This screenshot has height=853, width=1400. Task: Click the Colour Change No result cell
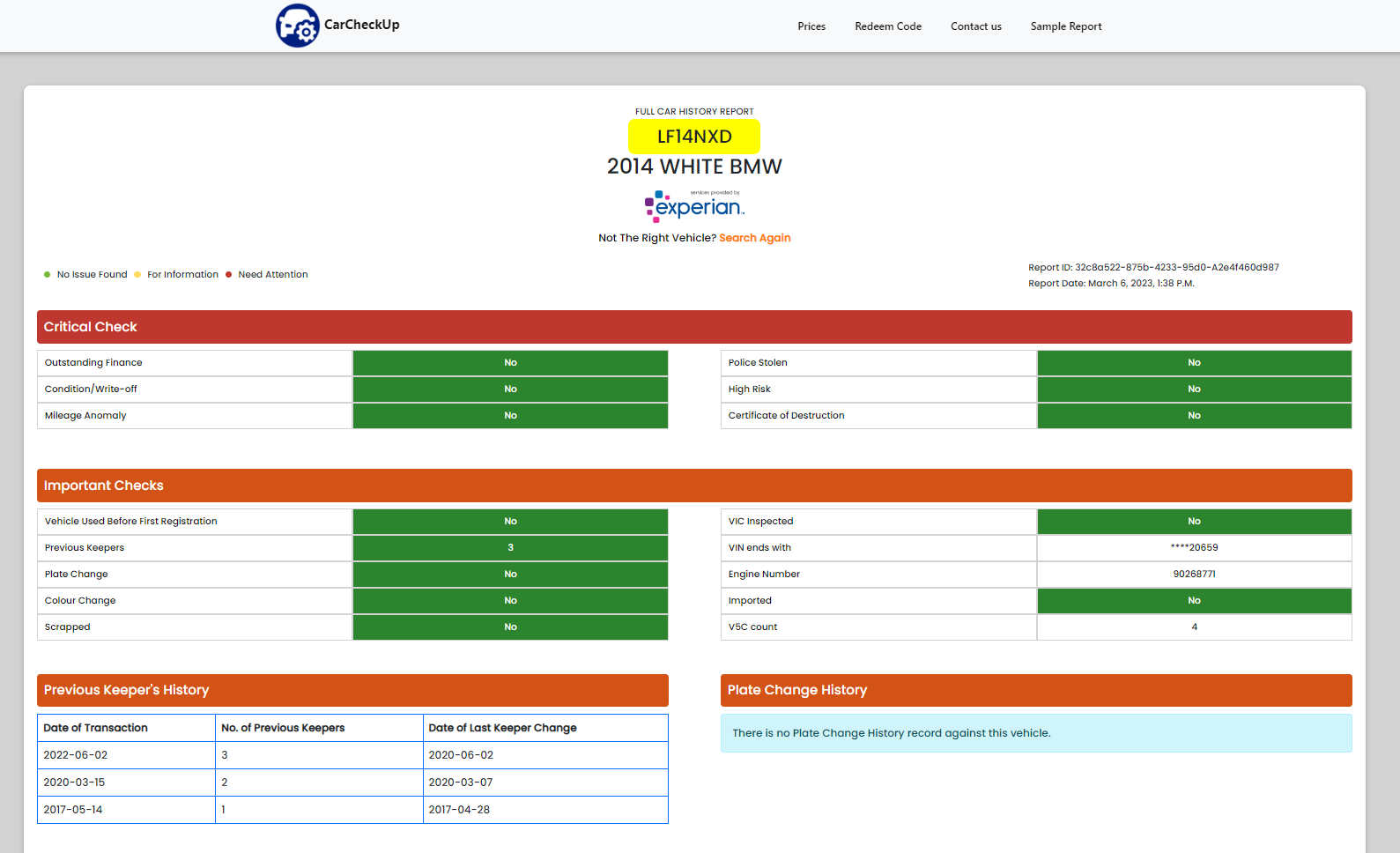pyautogui.click(x=510, y=601)
